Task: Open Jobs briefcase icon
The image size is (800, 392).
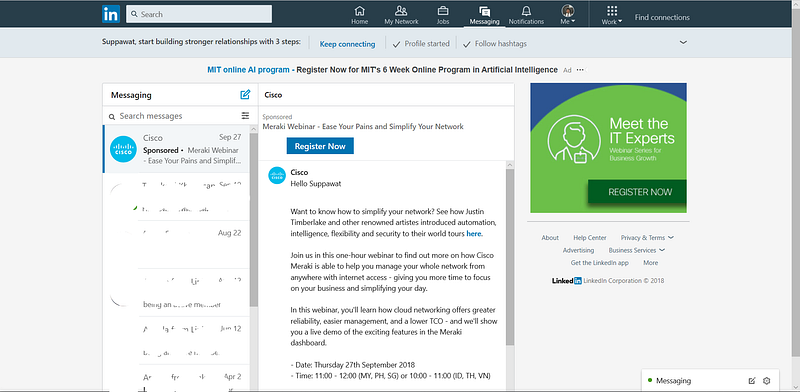Action: click(443, 15)
